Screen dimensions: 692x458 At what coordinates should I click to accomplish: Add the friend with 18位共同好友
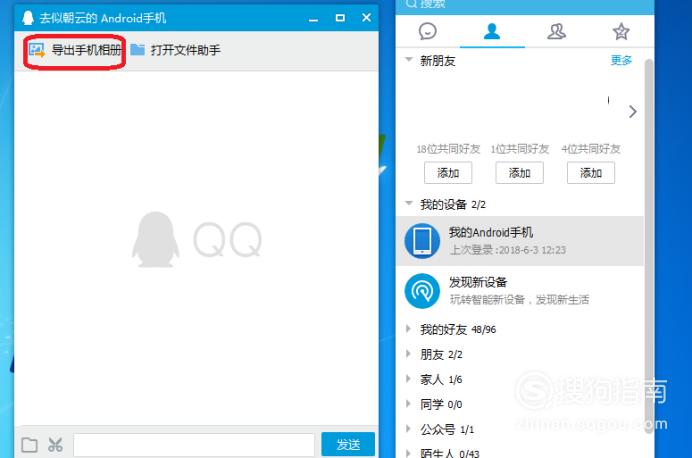[448, 173]
